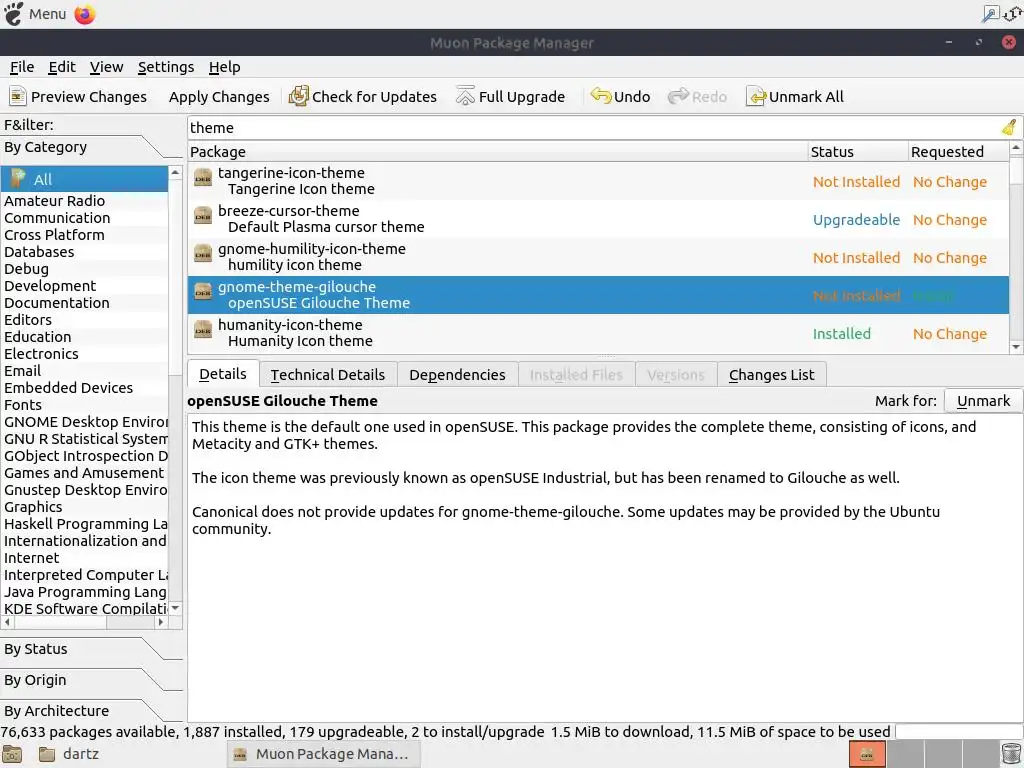The width and height of the screenshot is (1024, 768).
Task: Open the Help menu
Action: click(x=225, y=67)
